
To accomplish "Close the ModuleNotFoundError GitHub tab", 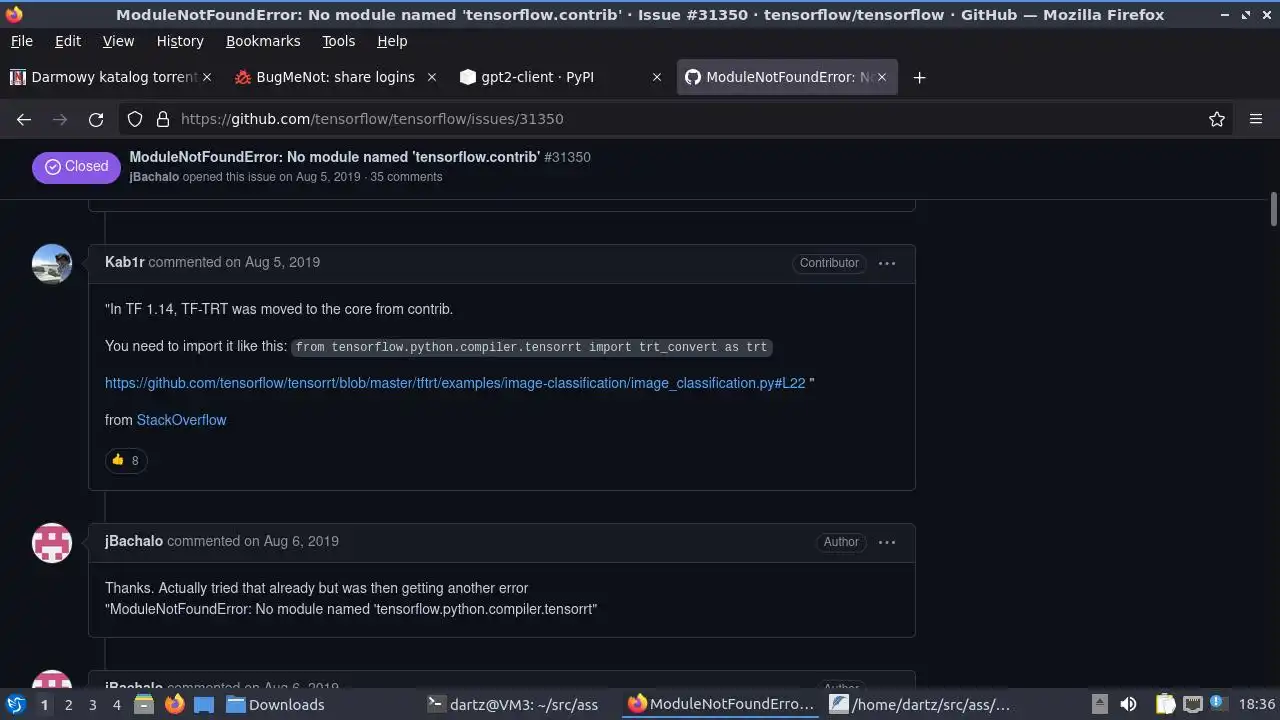I will tap(881, 77).
